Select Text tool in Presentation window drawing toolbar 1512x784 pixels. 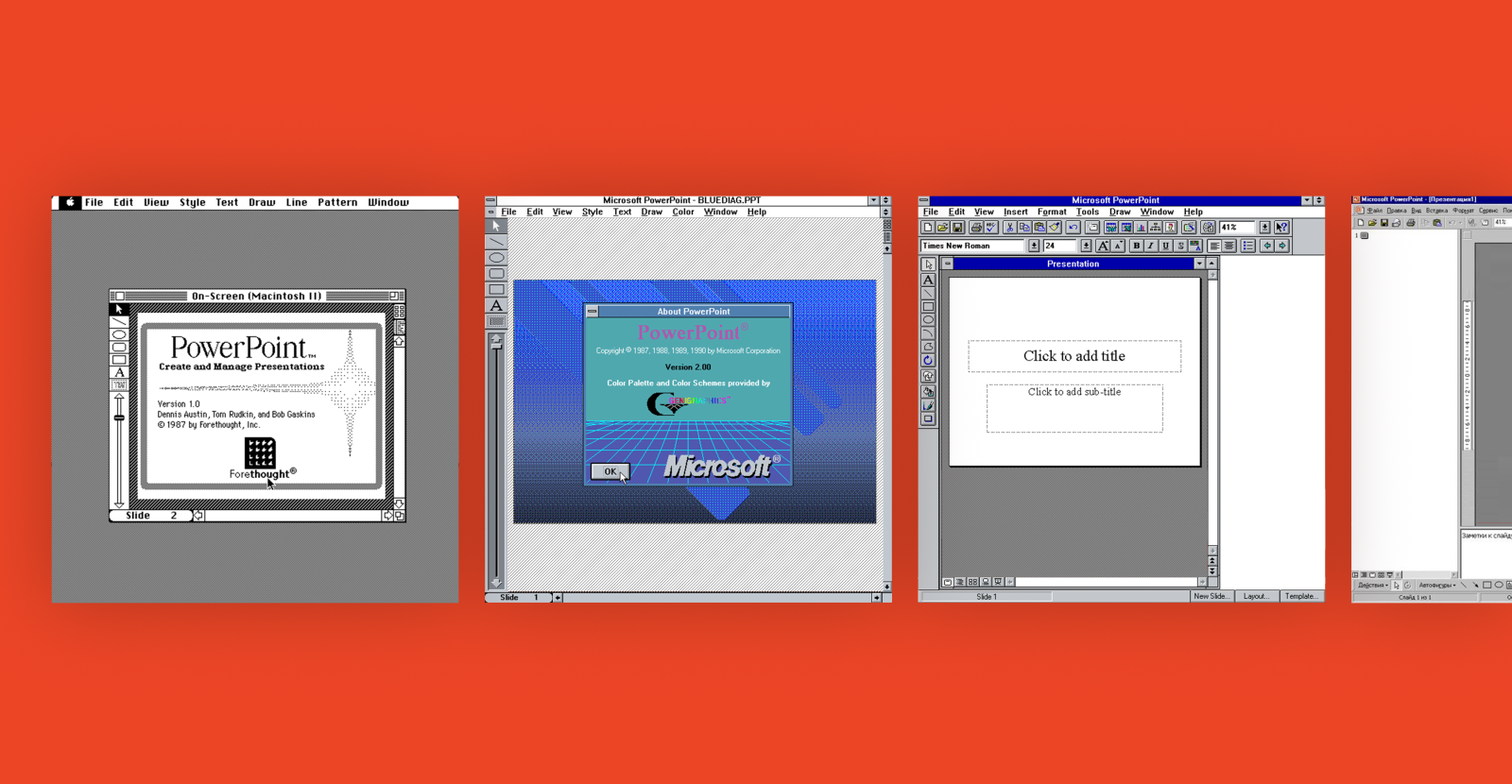[x=928, y=280]
